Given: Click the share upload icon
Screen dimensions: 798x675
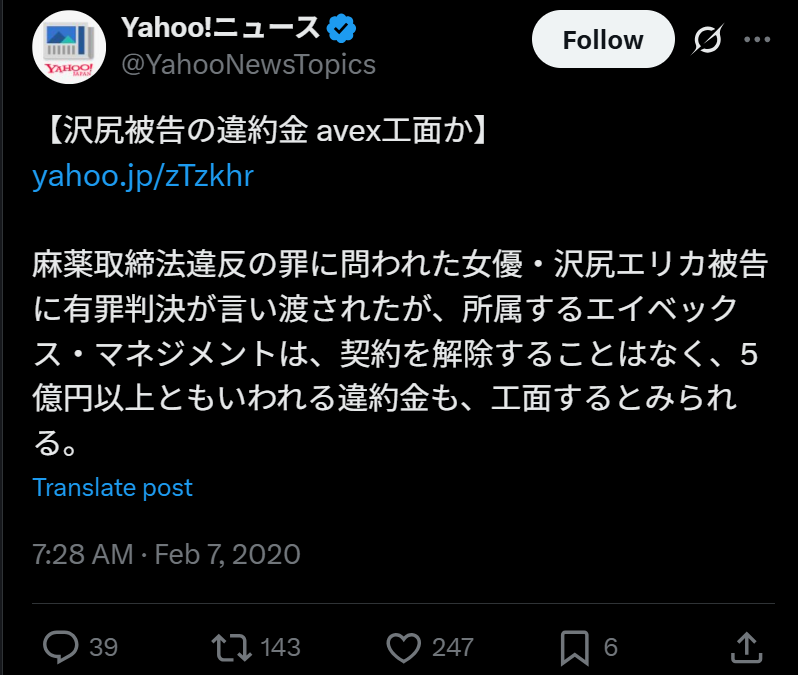Looking at the screenshot, I should pos(747,647).
